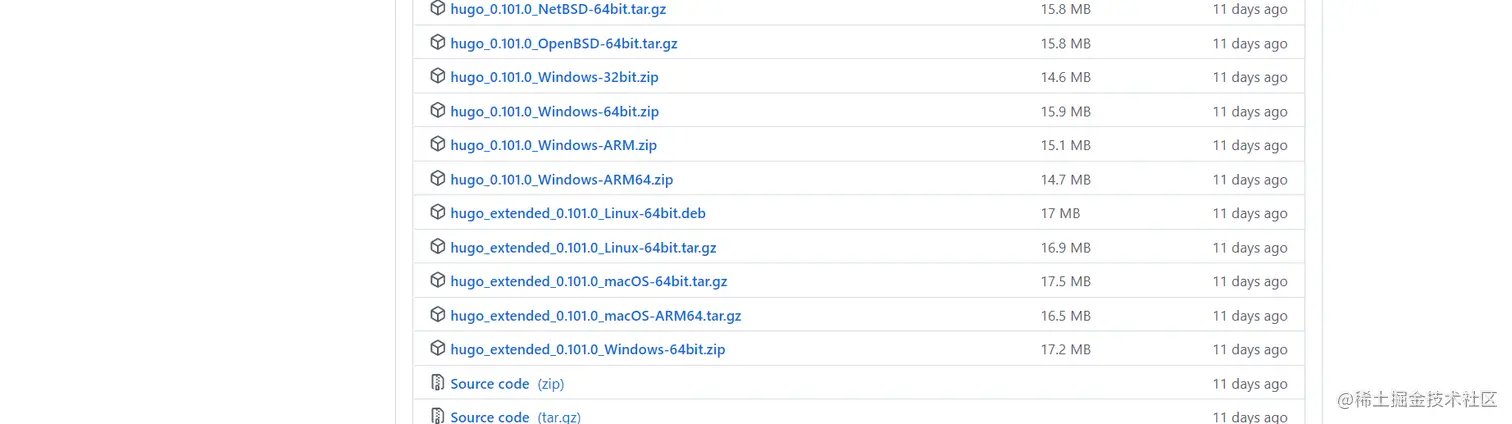Download hugo_extended_0.101.0_macOS-ARM64.tar.gz
The height and width of the screenshot is (424, 1512).
596,315
